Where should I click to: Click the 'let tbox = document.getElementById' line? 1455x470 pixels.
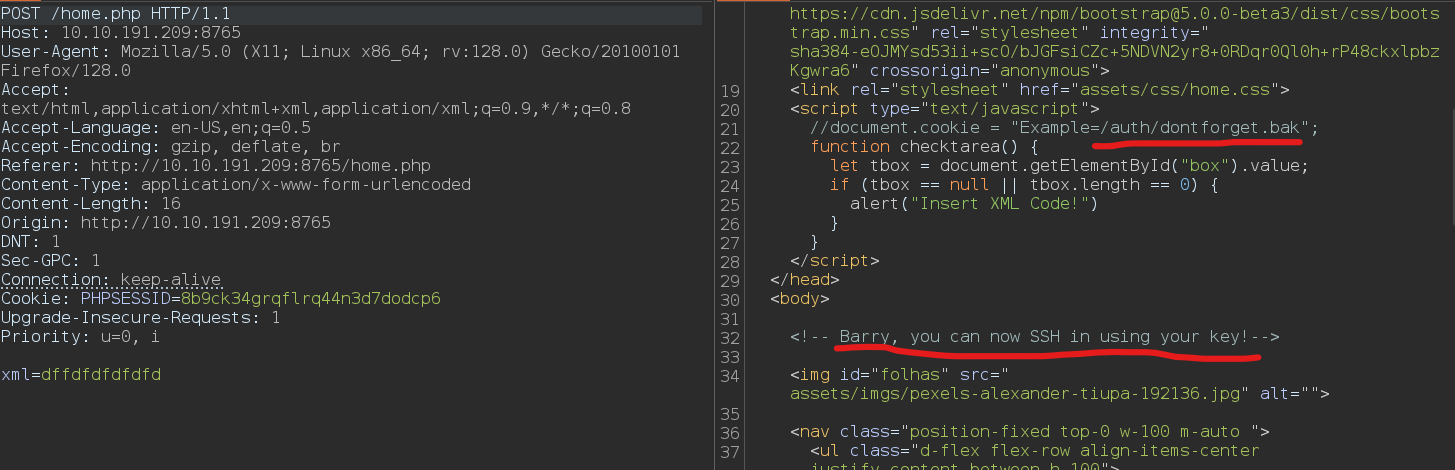pyautogui.click(x=1070, y=166)
